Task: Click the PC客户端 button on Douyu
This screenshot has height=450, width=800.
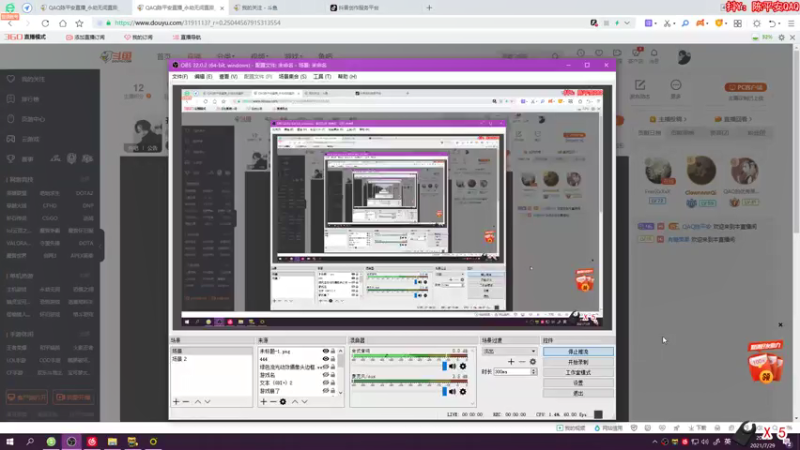Action: coord(746,87)
